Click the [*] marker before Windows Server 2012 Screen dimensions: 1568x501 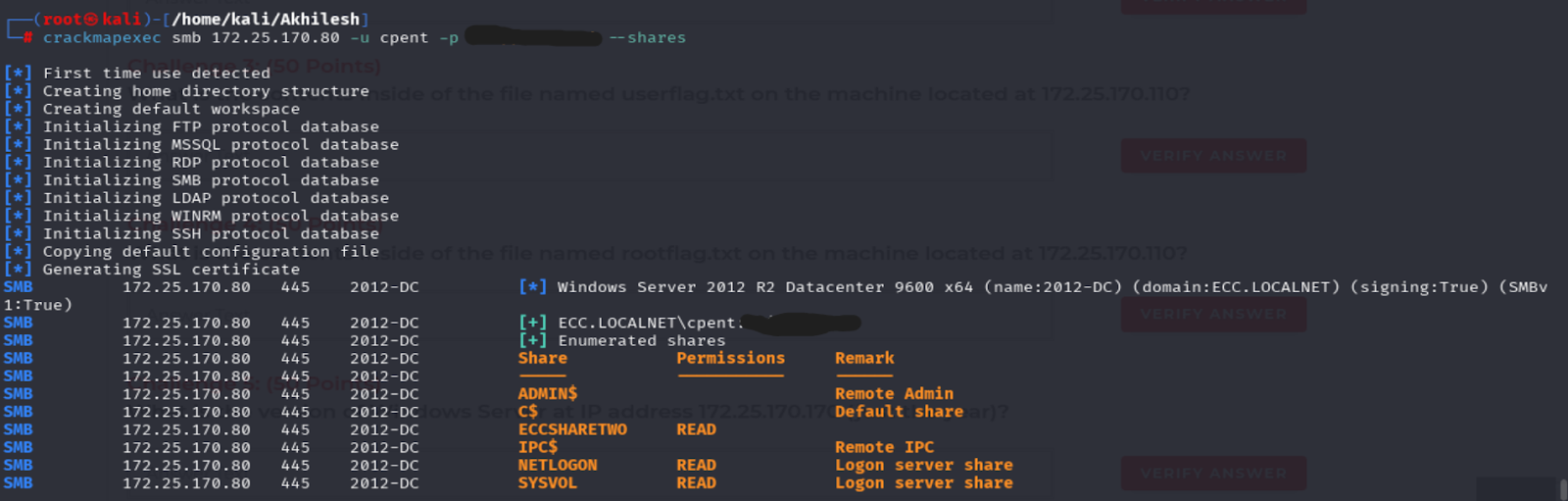pyautogui.click(x=532, y=287)
